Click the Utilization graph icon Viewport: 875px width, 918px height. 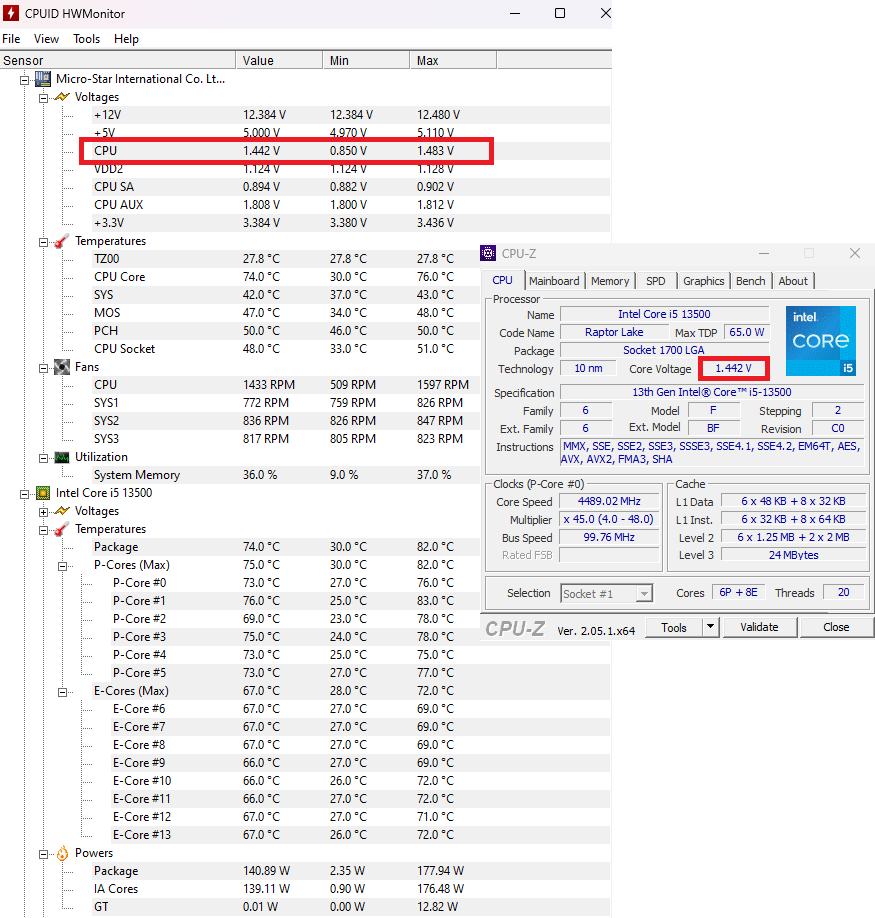point(61,457)
